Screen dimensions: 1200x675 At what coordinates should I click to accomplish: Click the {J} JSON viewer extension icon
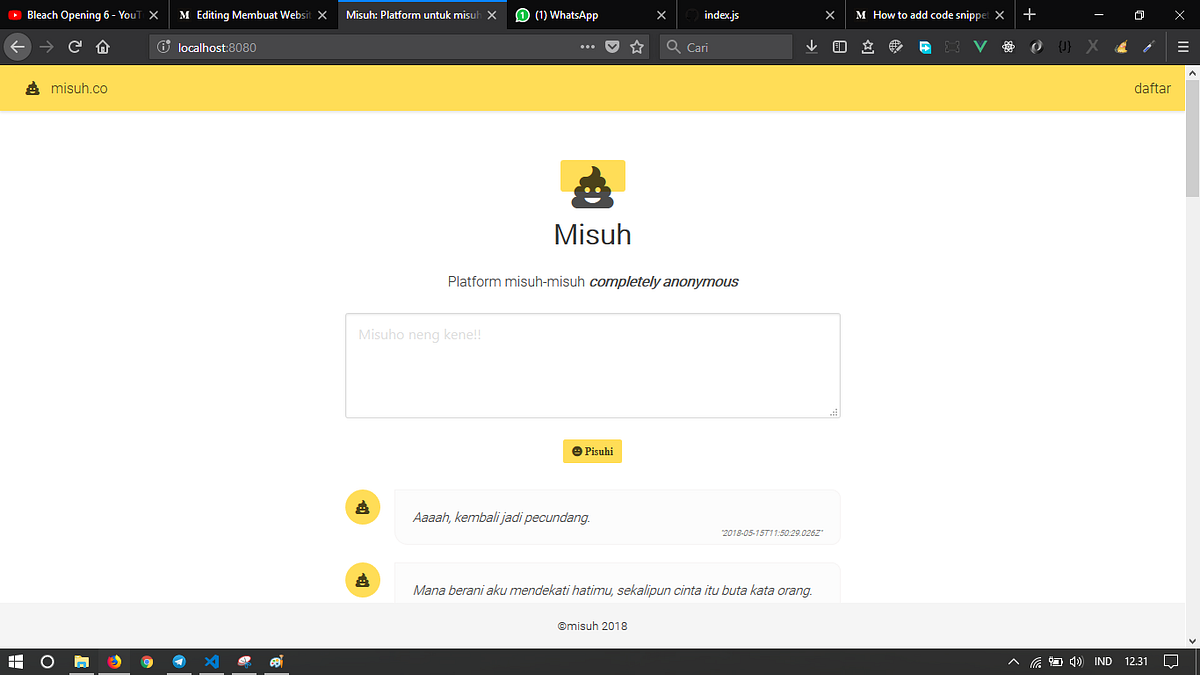(1063, 46)
